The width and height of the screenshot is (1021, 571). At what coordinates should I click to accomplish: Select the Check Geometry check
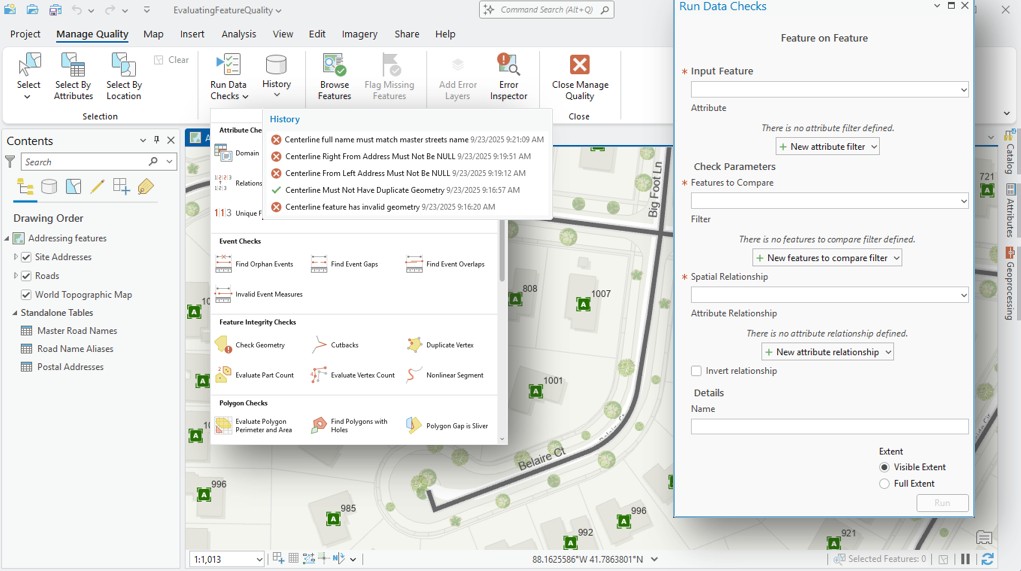[251, 345]
